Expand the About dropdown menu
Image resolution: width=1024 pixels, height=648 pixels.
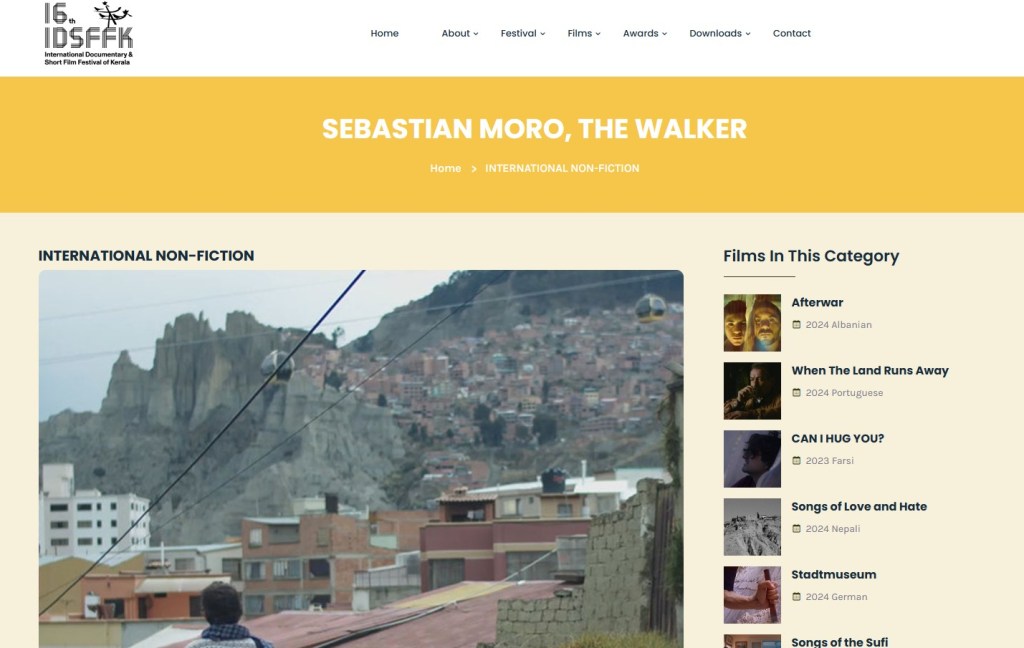tap(459, 33)
